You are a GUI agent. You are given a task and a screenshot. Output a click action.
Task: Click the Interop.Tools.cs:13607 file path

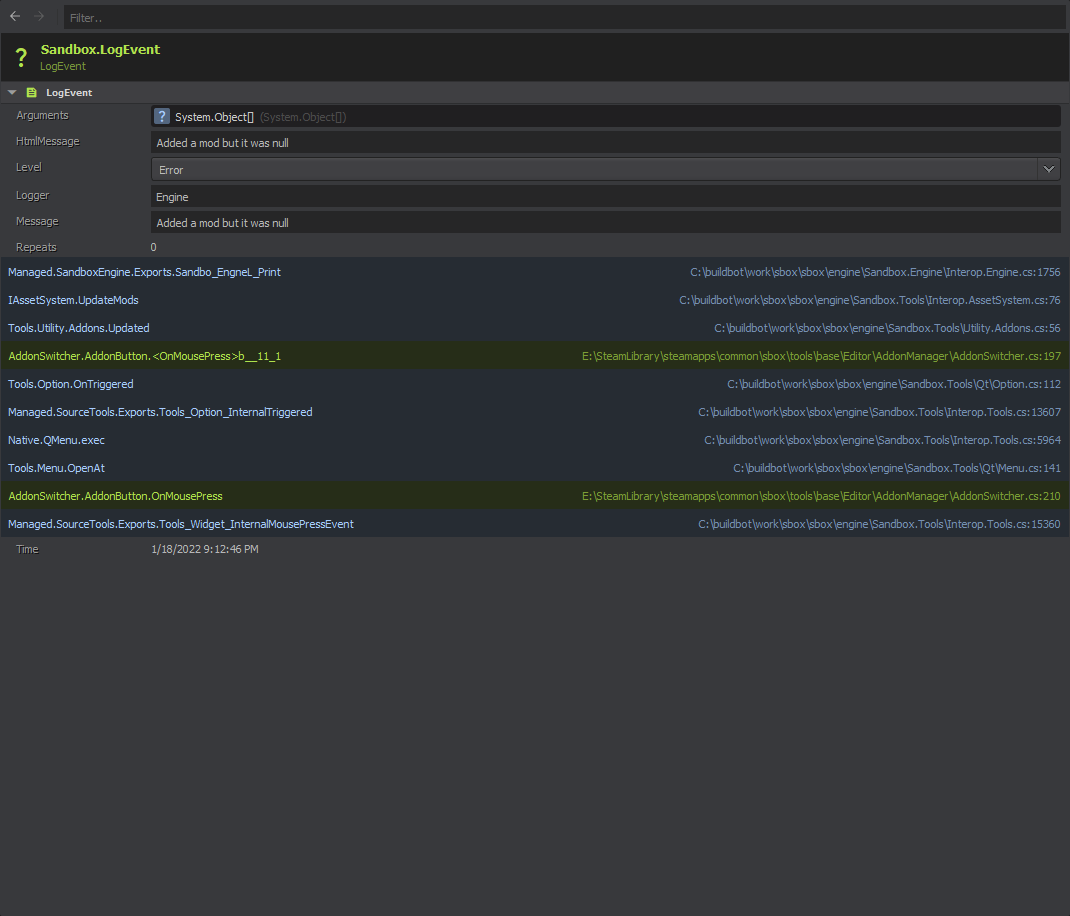pyautogui.click(x=879, y=412)
